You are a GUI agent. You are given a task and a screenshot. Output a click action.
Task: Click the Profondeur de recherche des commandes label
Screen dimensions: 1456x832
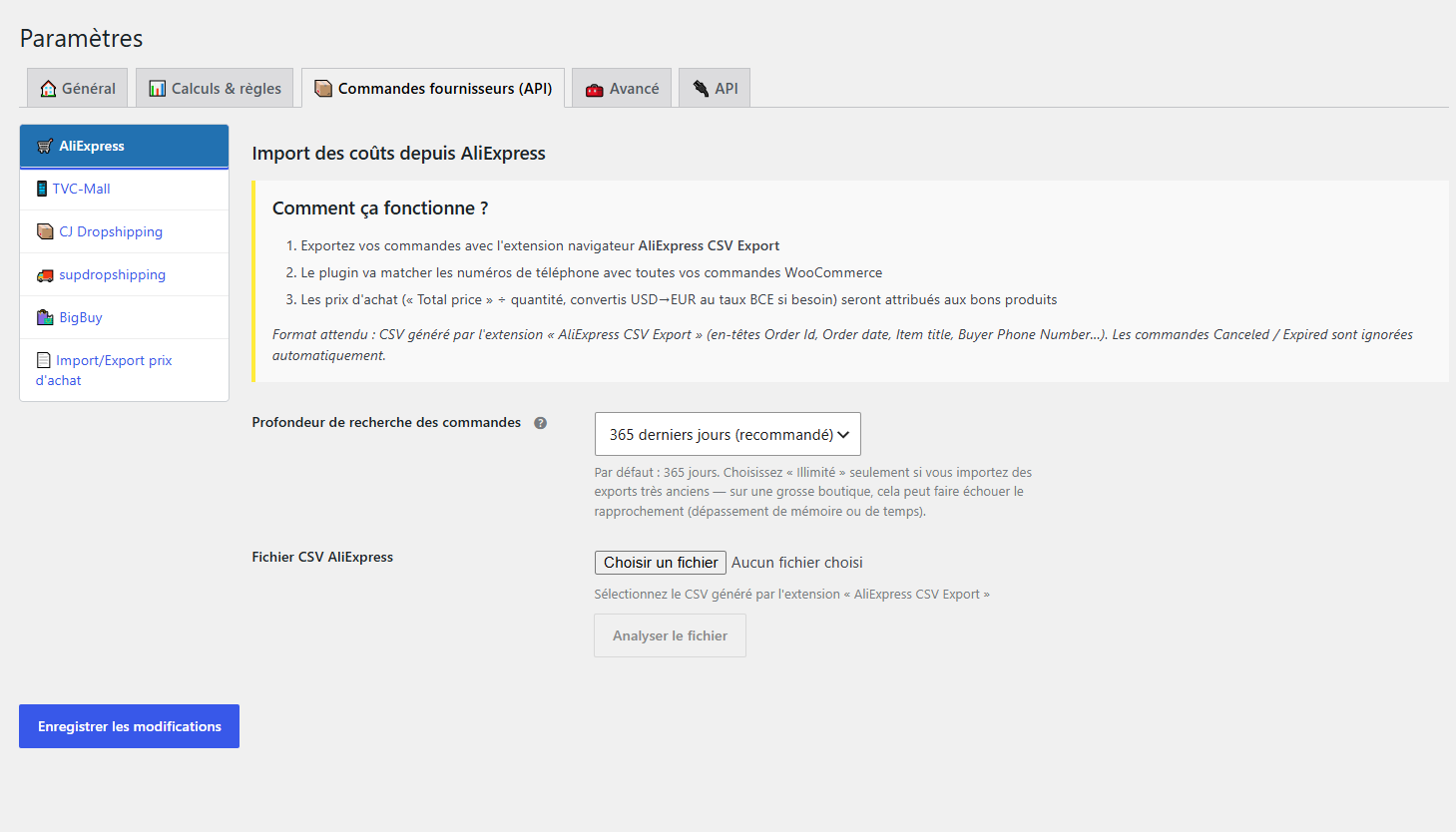click(386, 423)
